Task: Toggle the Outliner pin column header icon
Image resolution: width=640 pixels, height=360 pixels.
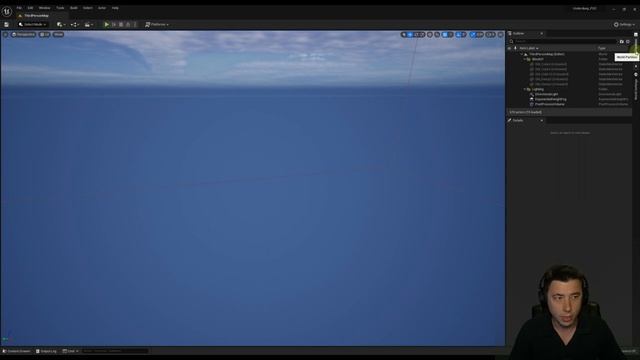Action: point(516,48)
